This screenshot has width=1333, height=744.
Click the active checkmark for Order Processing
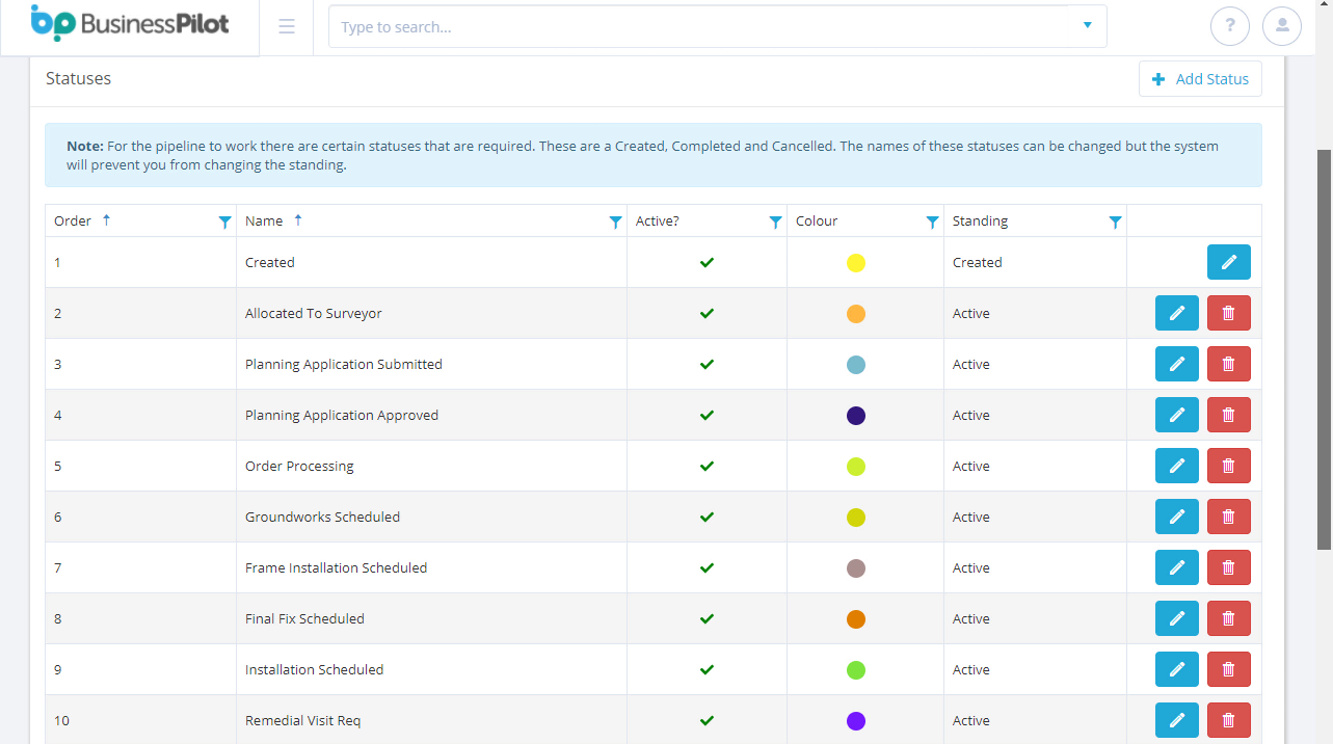coord(707,466)
